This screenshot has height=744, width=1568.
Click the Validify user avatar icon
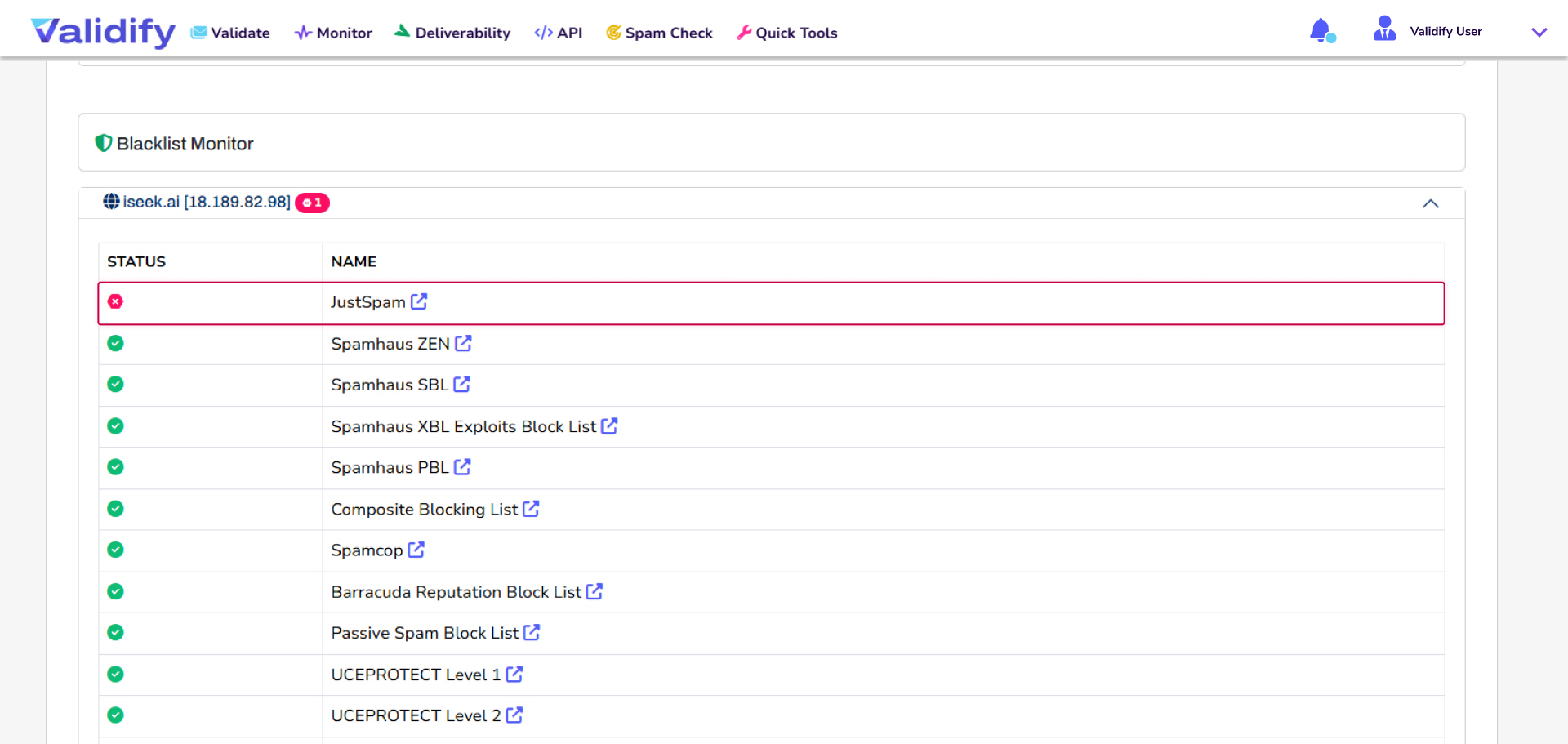(x=1384, y=29)
